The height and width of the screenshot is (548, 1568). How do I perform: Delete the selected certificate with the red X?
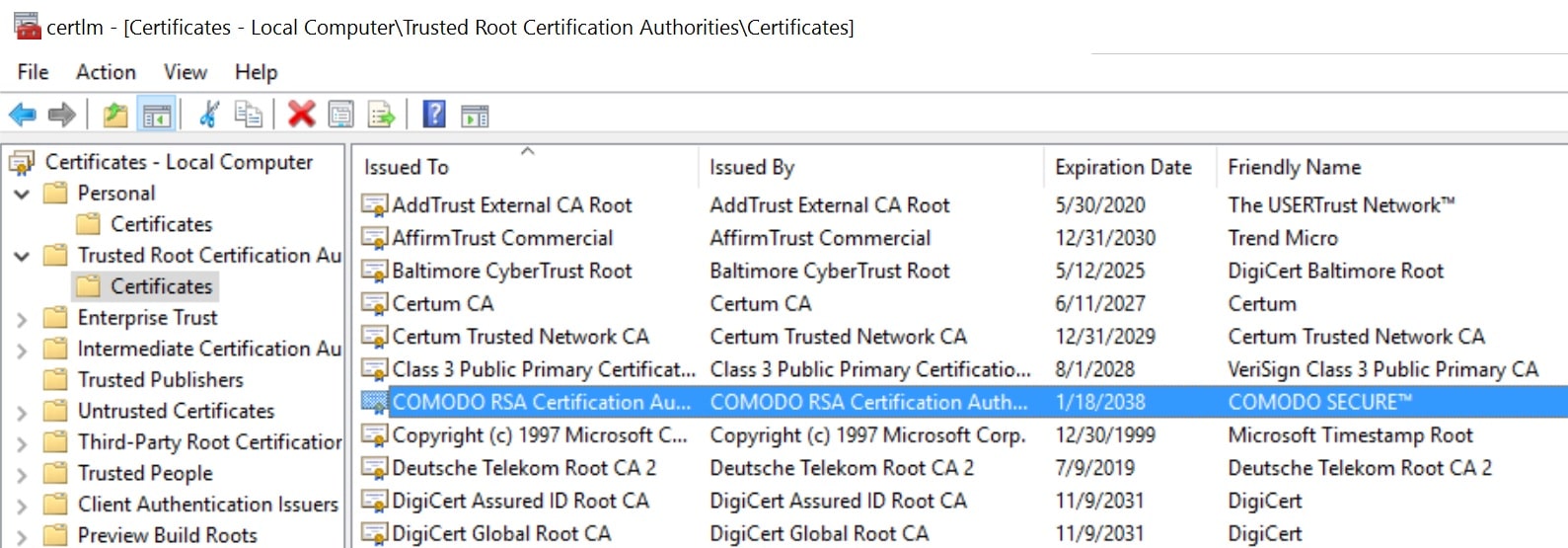[301, 115]
